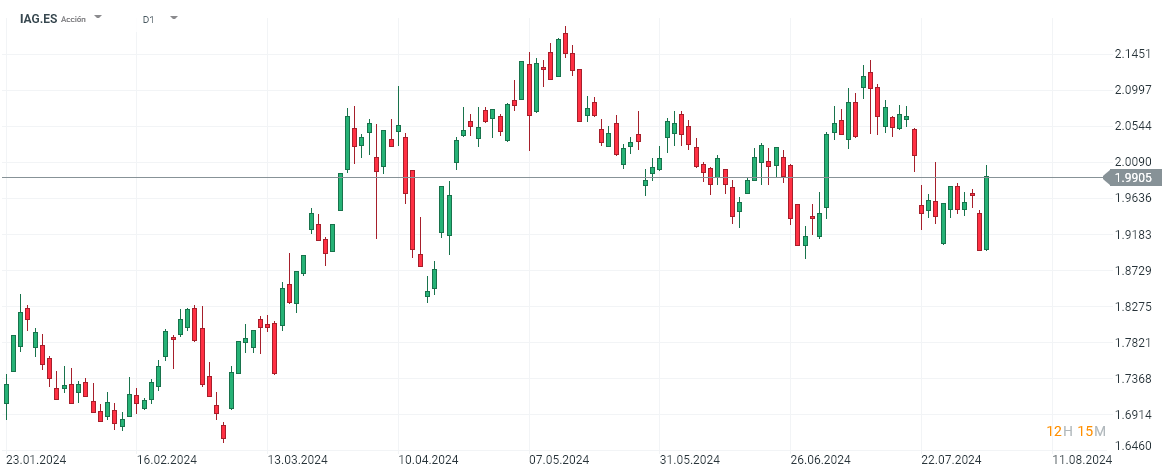Click the 1.8275 price axis label
This screenshot has height=476, width=1175.
click(x=1133, y=306)
